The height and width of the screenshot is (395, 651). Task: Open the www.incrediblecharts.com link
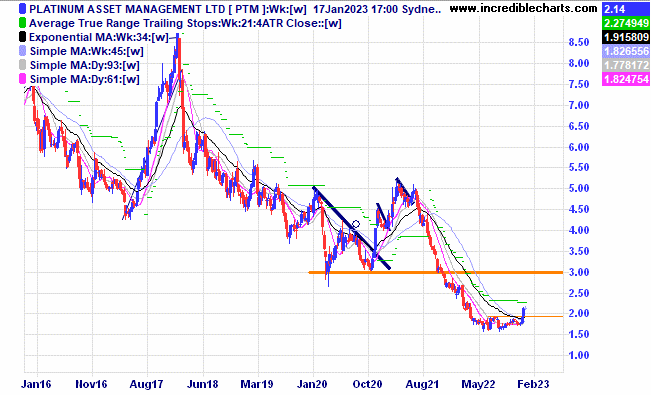coord(523,8)
